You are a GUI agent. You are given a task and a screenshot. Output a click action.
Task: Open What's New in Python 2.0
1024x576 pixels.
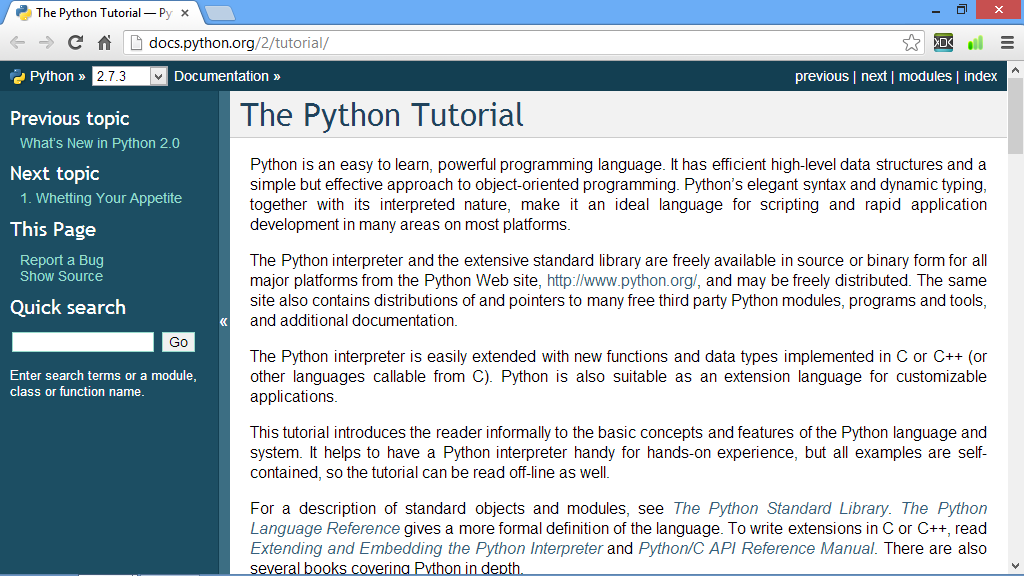pos(100,143)
